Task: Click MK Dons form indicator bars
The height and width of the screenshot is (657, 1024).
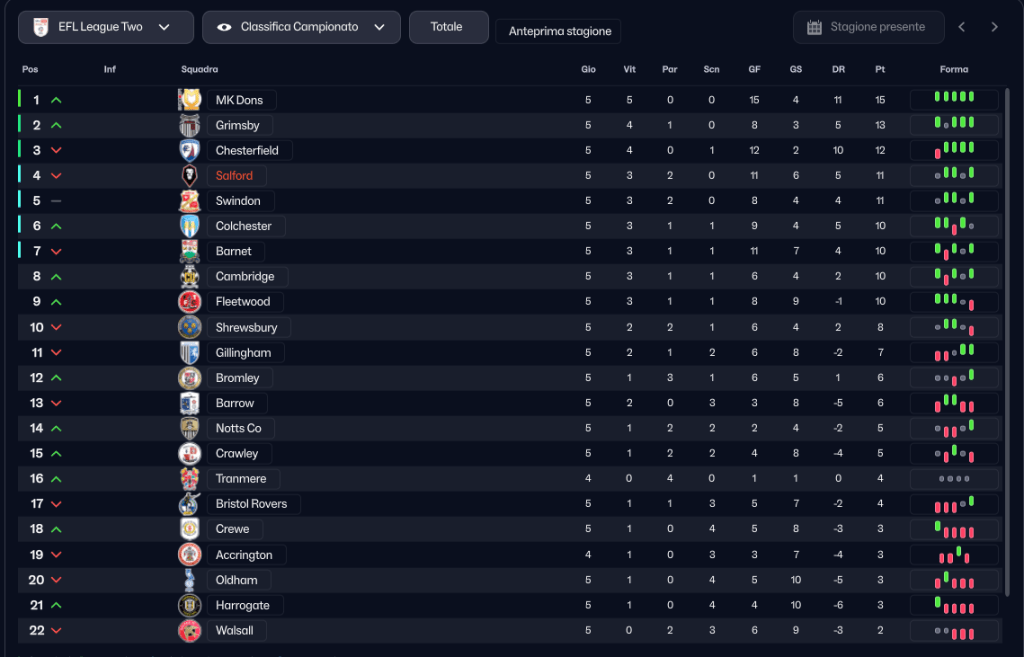Action: pyautogui.click(x=954, y=99)
